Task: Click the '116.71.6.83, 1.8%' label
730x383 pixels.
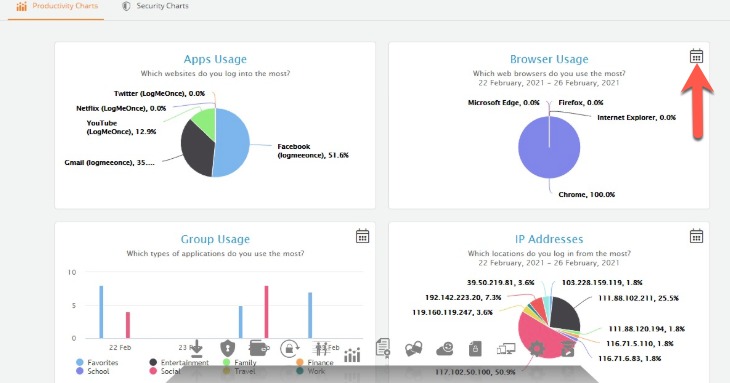Action: click(x=629, y=358)
